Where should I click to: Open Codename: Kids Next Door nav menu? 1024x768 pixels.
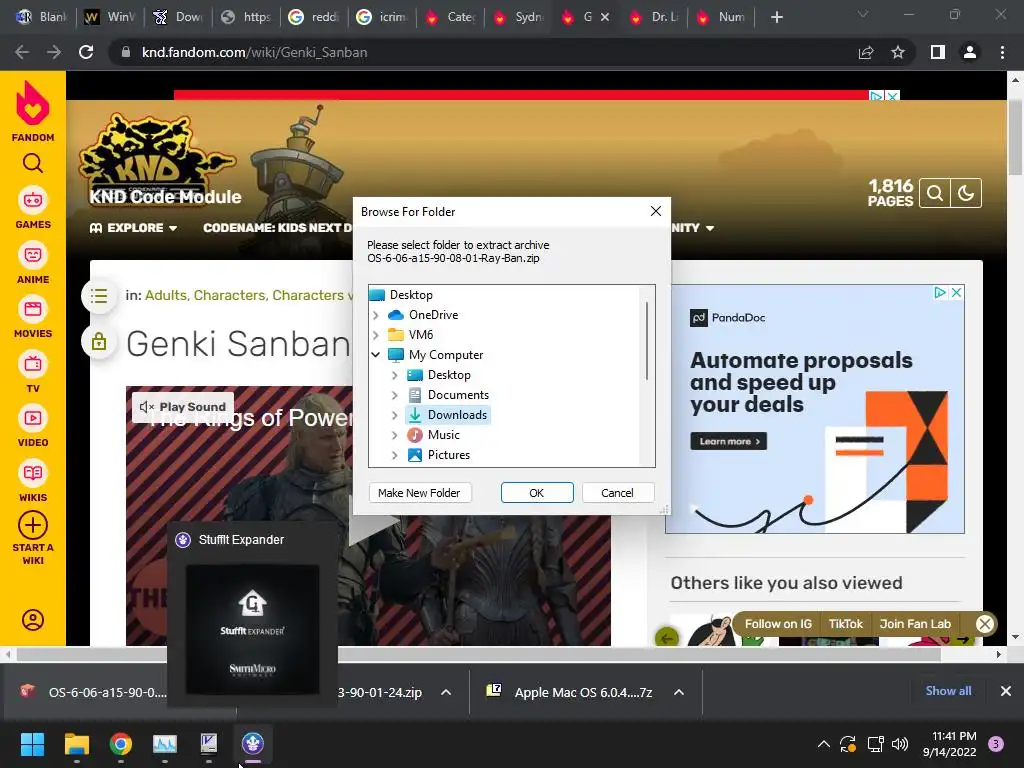pos(277,228)
